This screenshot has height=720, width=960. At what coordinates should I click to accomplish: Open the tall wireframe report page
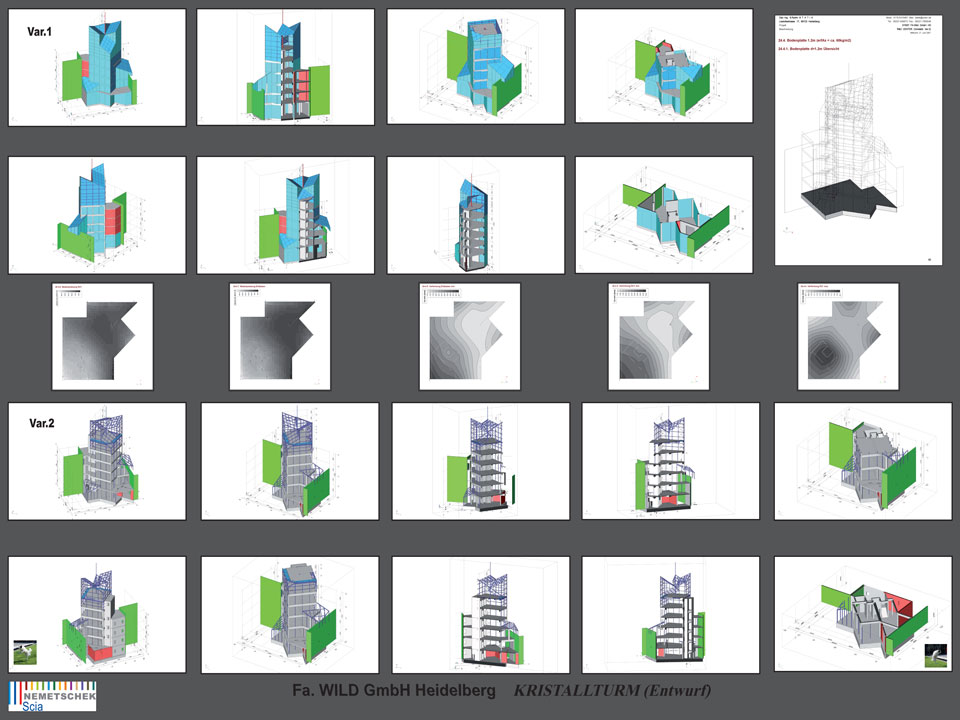pos(861,138)
